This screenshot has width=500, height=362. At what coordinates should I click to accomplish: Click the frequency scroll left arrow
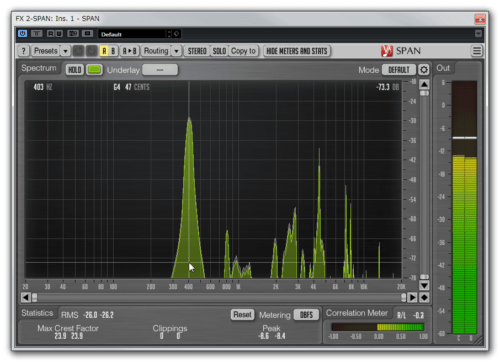point(26,297)
